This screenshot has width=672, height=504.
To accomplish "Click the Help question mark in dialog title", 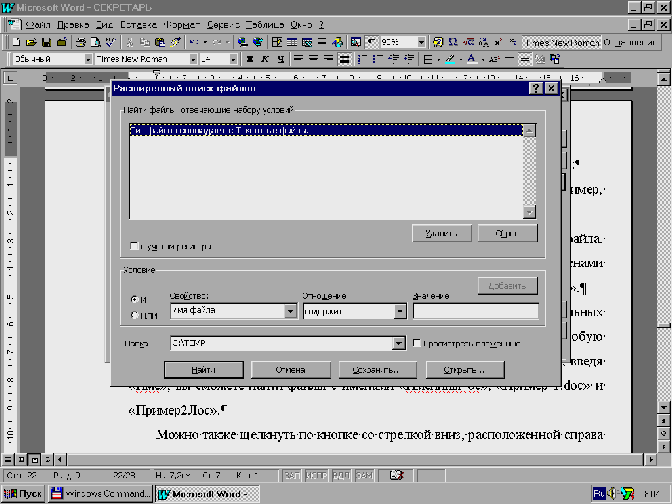I will [535, 89].
